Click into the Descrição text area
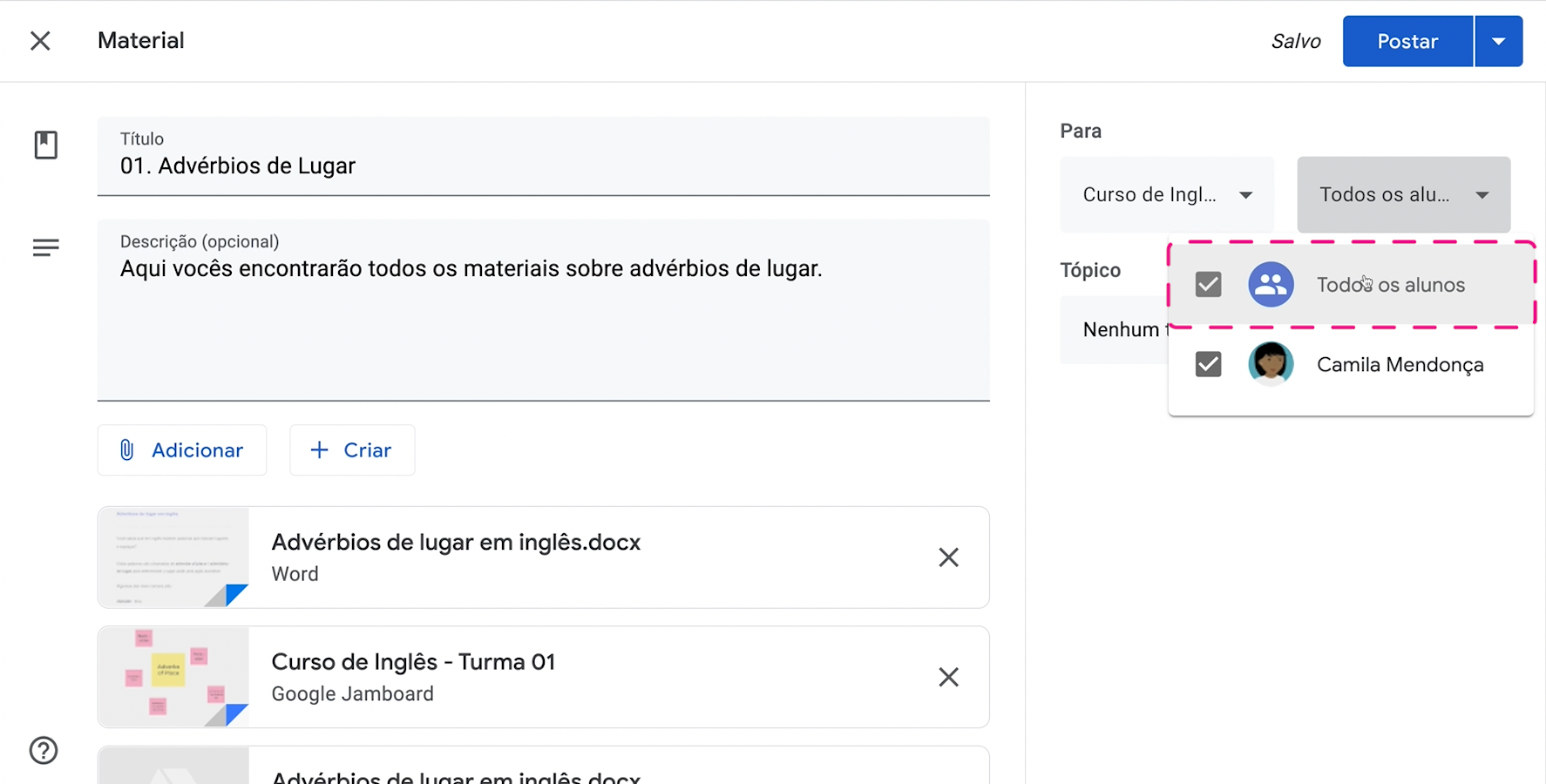The width and height of the screenshot is (1546, 784). point(543,310)
